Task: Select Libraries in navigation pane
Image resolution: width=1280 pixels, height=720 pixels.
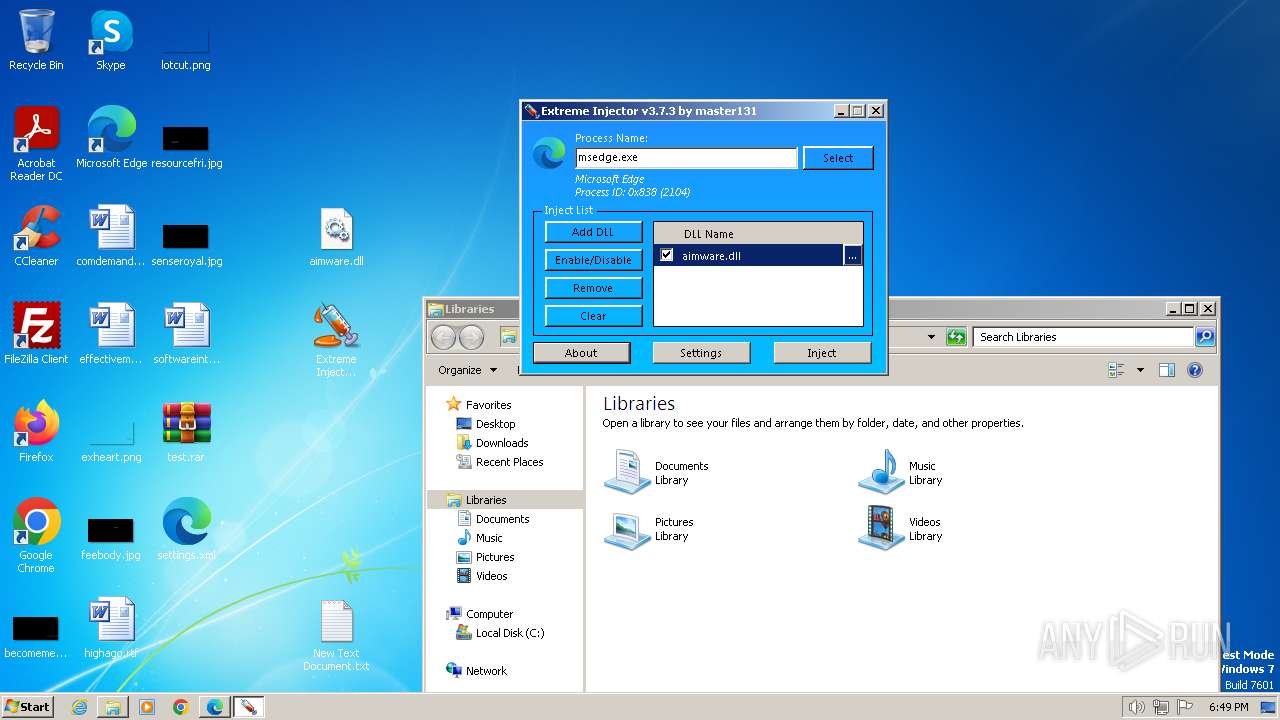Action: click(x=505, y=500)
